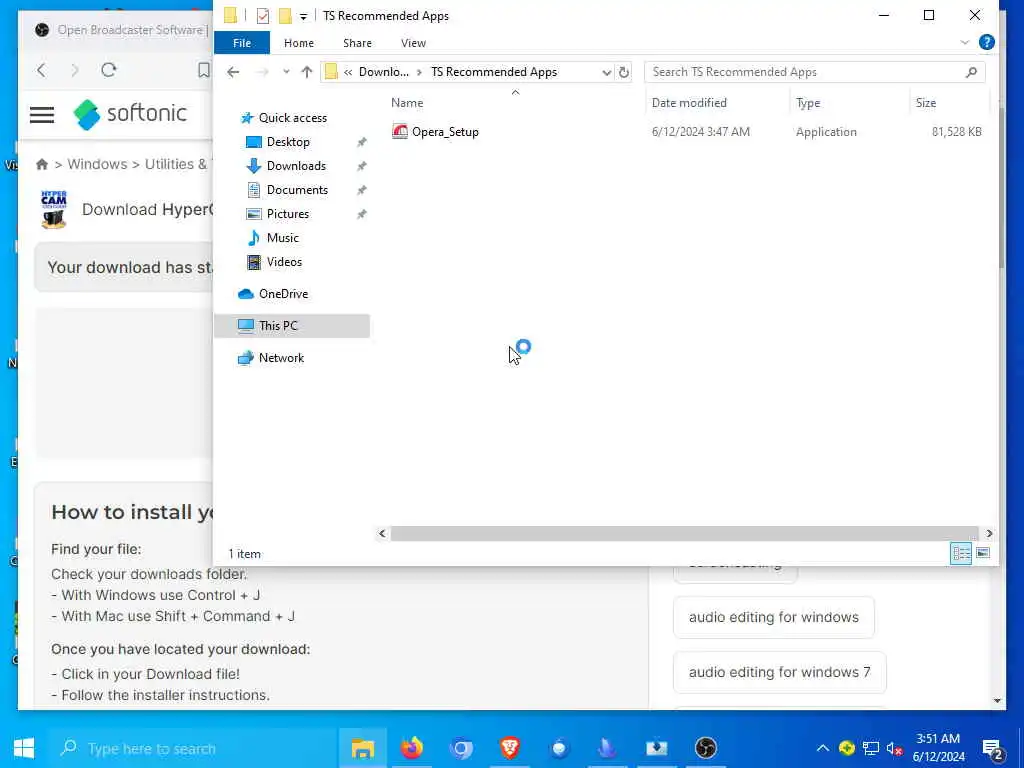Open the notification center
1024x768 pixels.
point(992,748)
